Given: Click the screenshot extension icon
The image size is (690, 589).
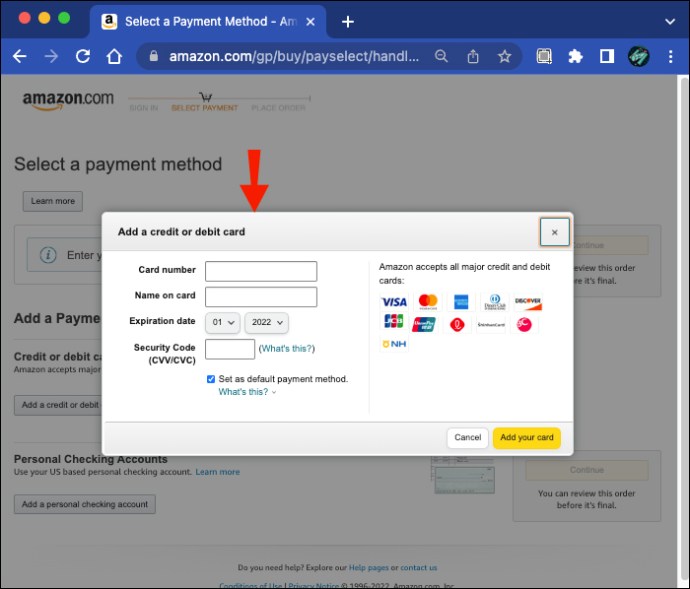Looking at the screenshot, I should (544, 56).
